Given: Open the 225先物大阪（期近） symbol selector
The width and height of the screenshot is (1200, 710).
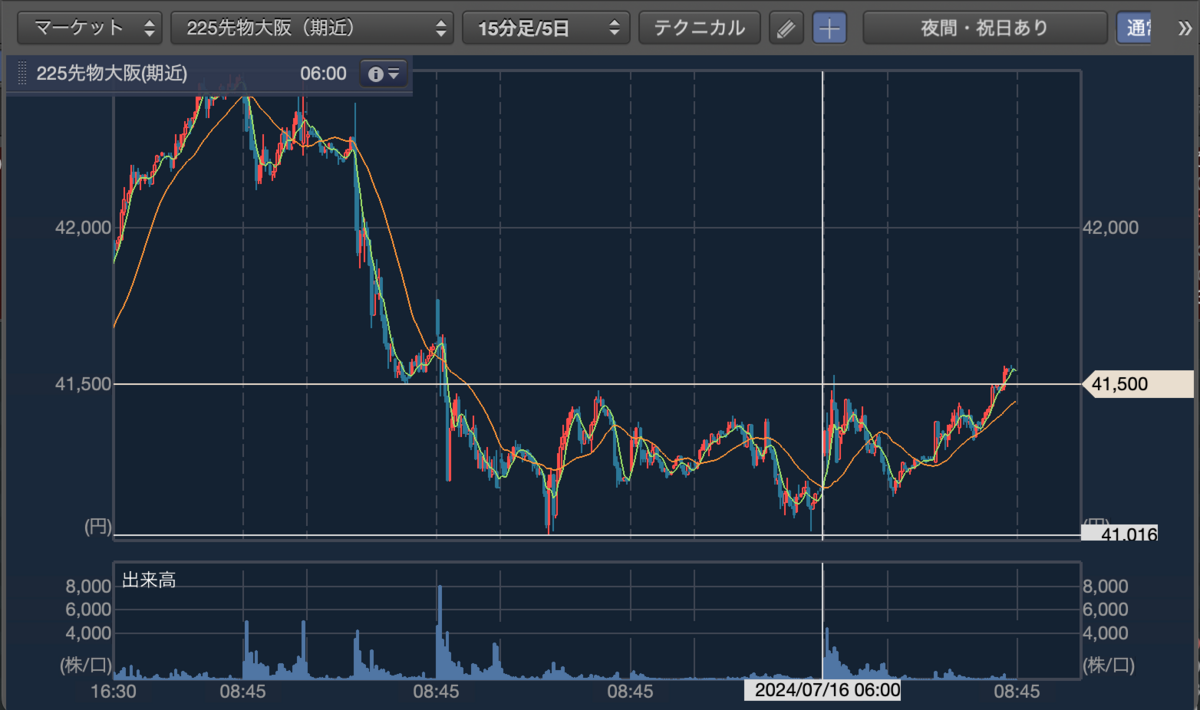Looking at the screenshot, I should pyautogui.click(x=312, y=28).
